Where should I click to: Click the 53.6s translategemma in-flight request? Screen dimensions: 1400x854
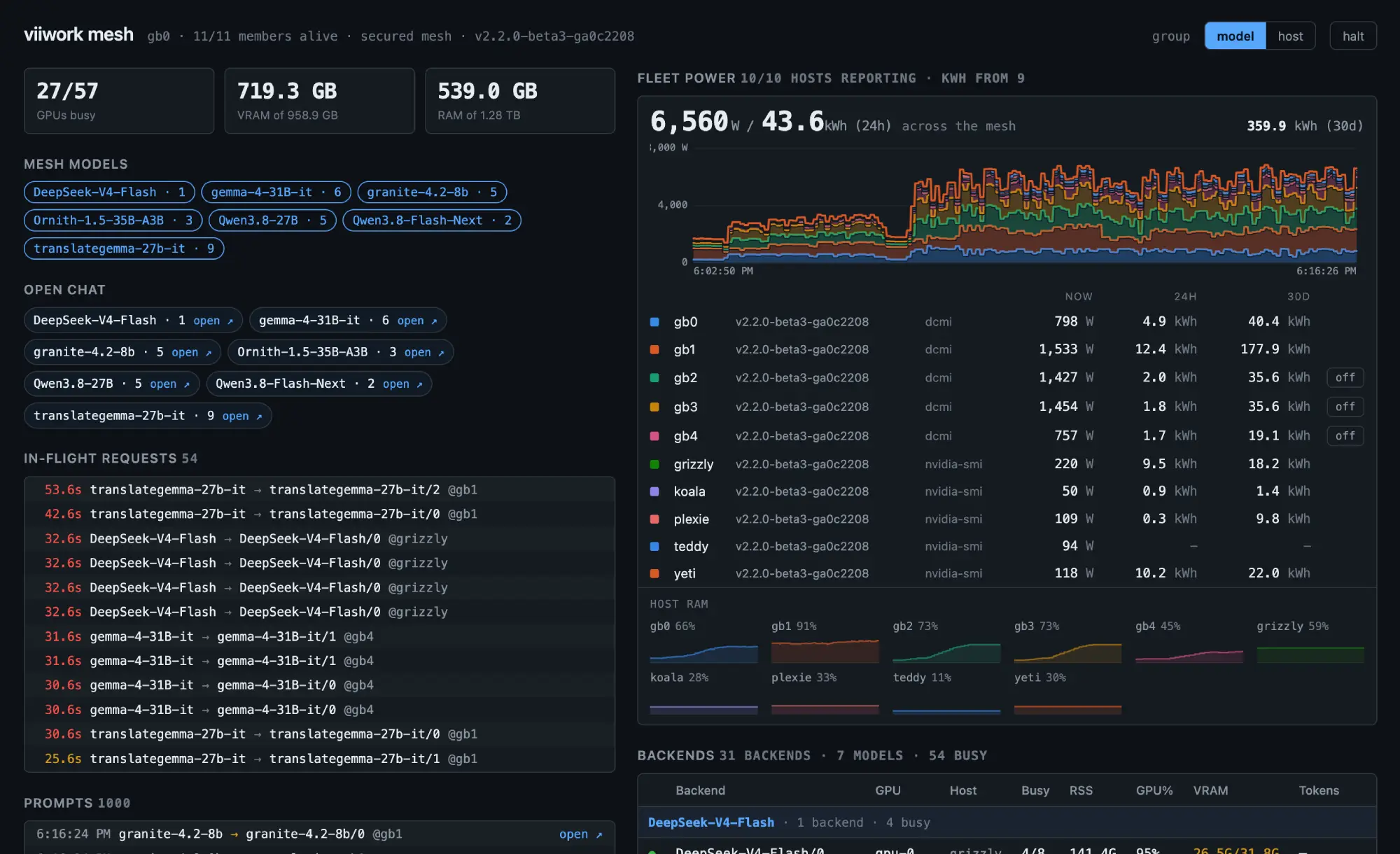click(x=319, y=490)
